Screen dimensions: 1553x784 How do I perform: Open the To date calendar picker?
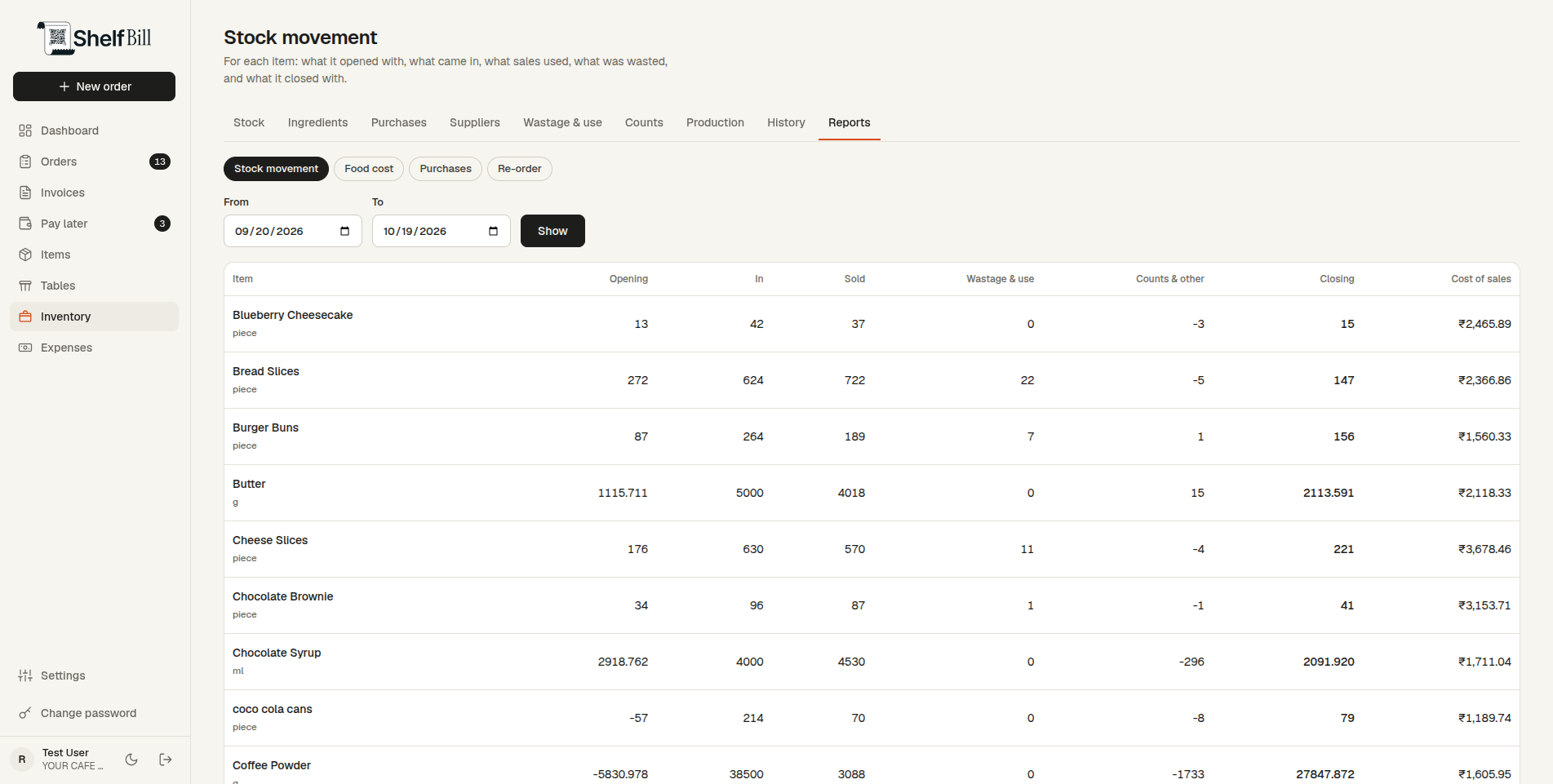pyautogui.click(x=493, y=231)
